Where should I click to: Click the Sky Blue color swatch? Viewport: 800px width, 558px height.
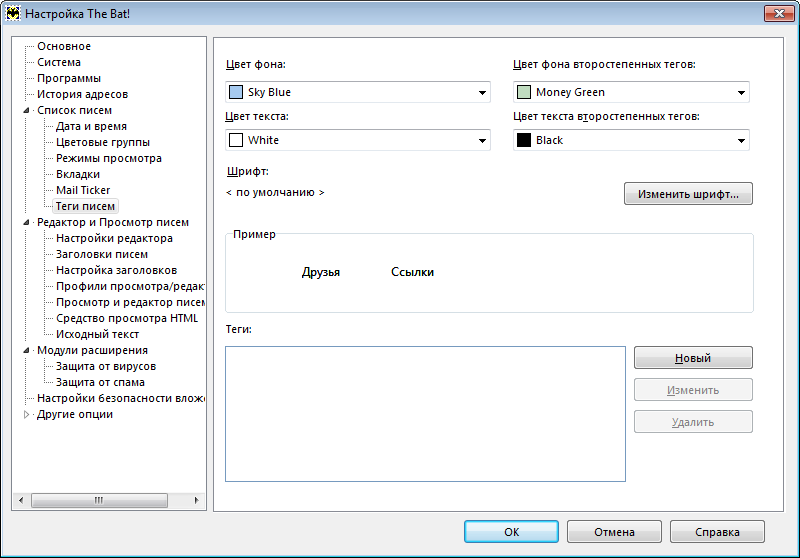point(236,92)
